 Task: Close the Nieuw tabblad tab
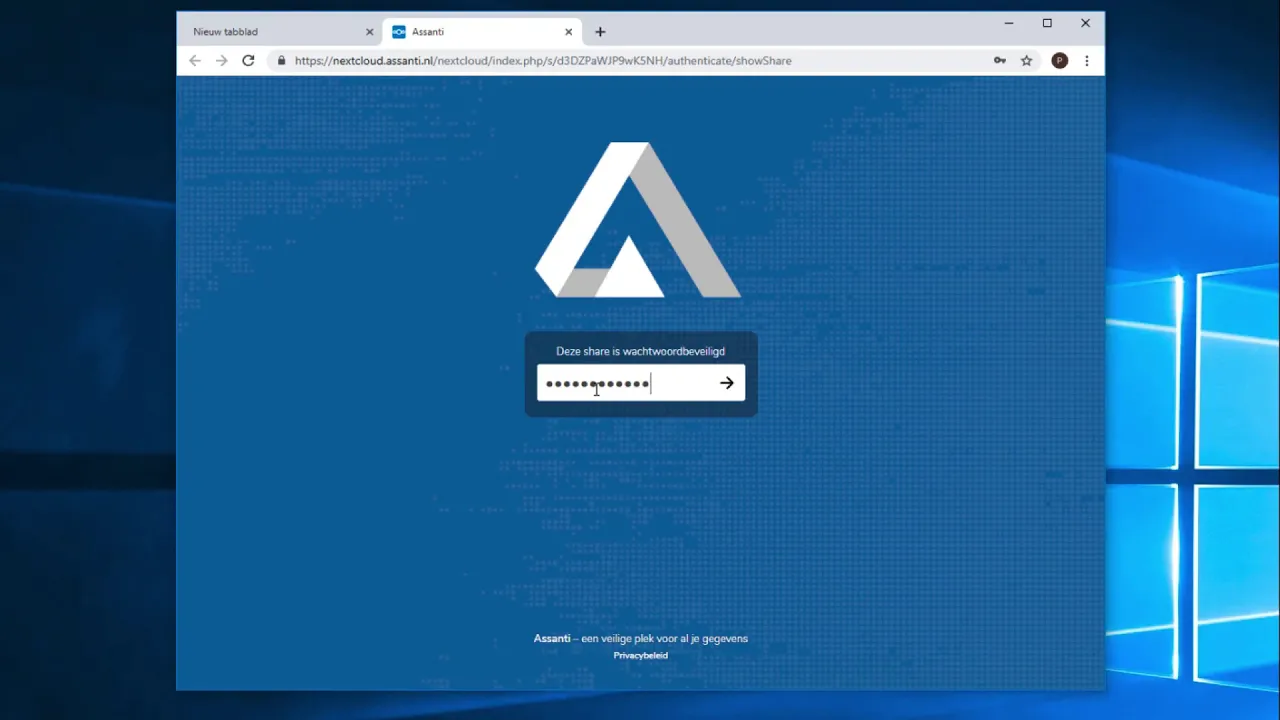[370, 32]
